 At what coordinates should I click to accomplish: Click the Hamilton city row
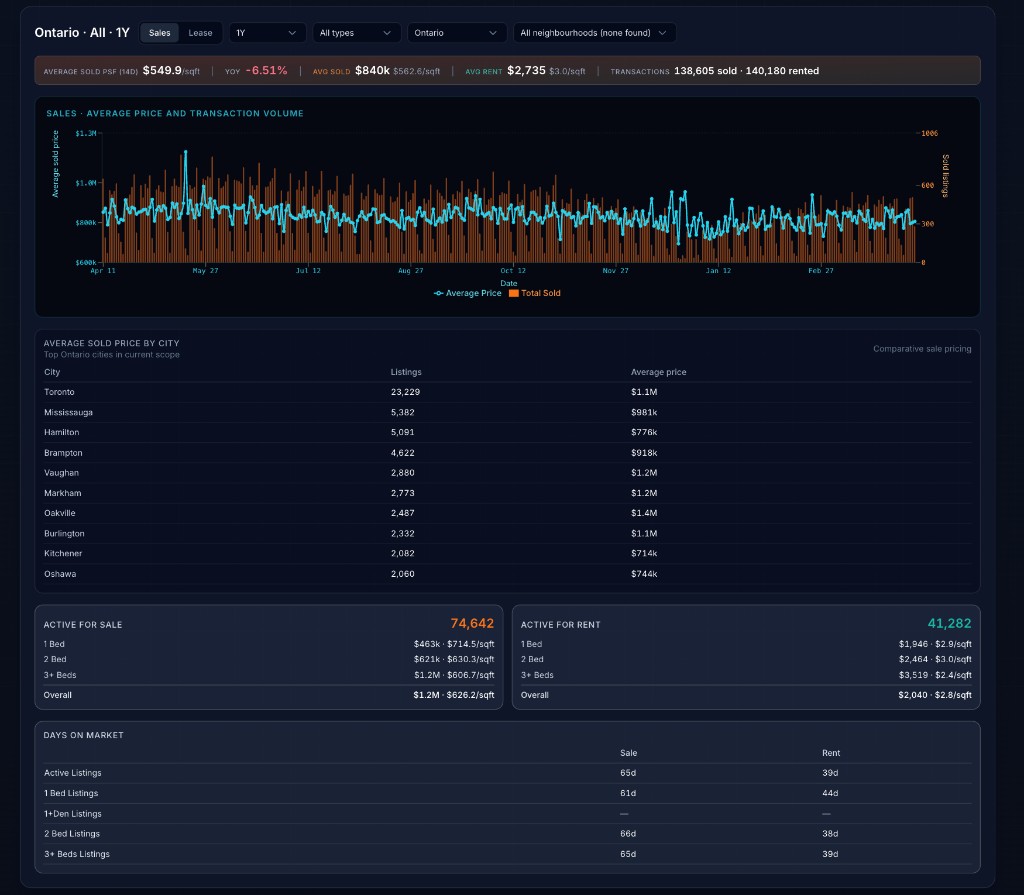tap(507, 432)
